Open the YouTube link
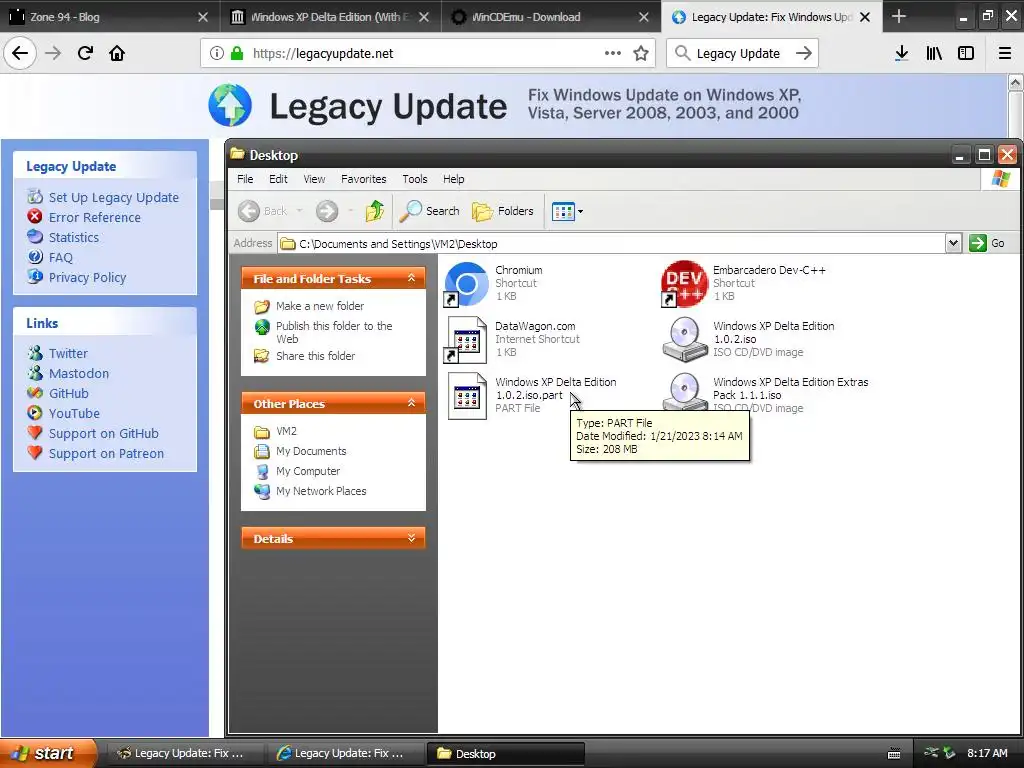This screenshot has width=1024, height=768. pos(74,413)
